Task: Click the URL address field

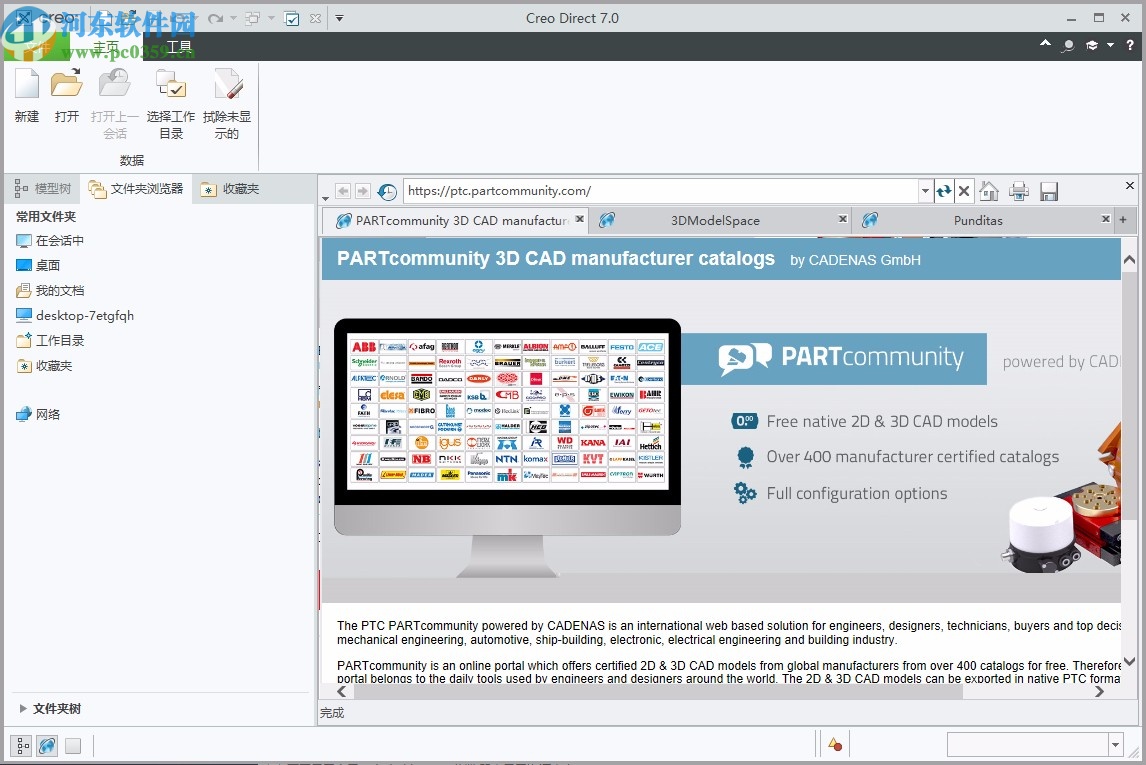Action: pos(661,191)
